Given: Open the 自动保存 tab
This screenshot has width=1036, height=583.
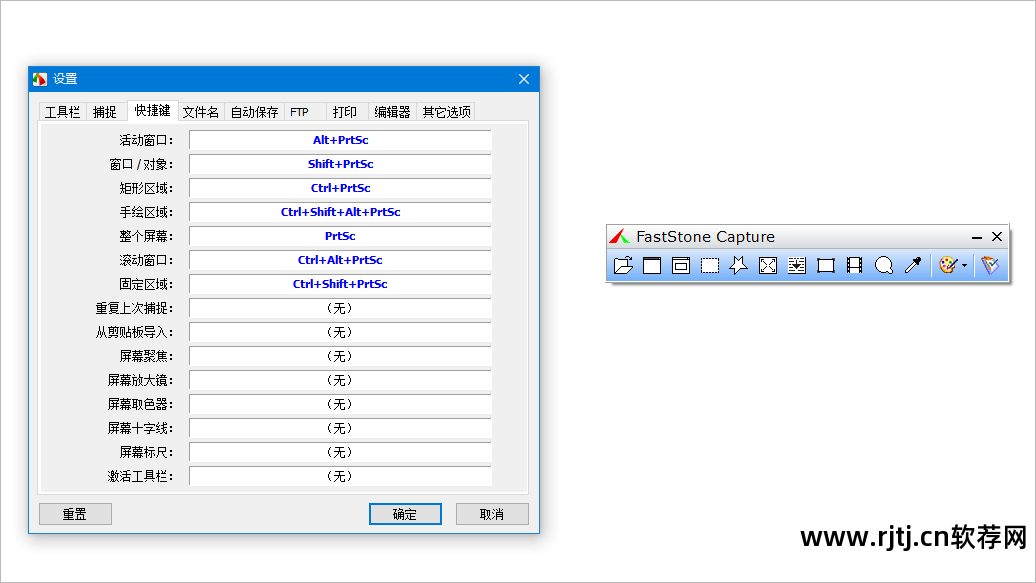Looking at the screenshot, I should pos(254,112).
